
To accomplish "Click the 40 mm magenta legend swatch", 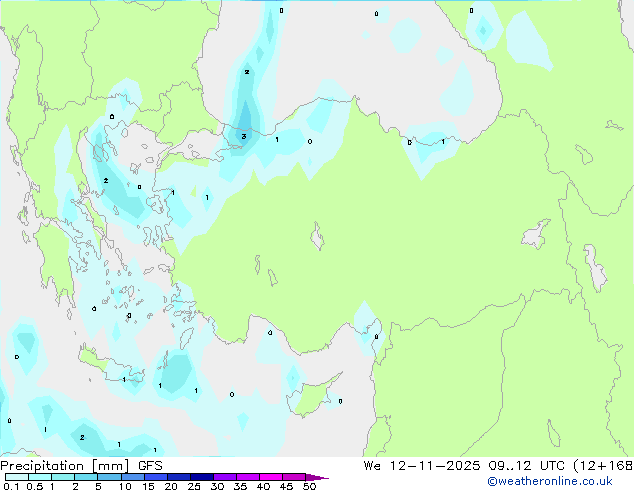I will [271, 477].
